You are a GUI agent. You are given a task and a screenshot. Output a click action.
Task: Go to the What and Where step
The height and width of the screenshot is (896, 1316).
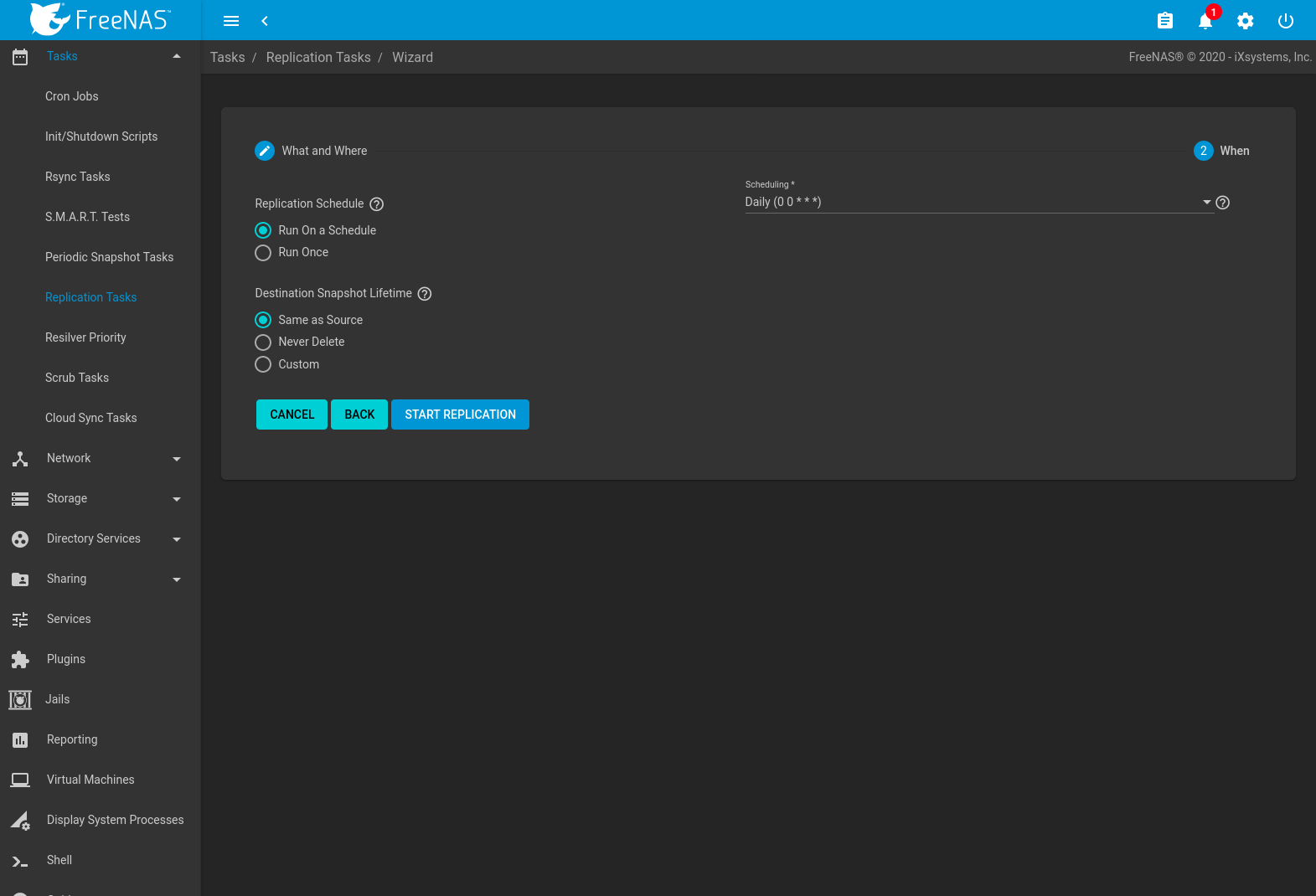312,151
